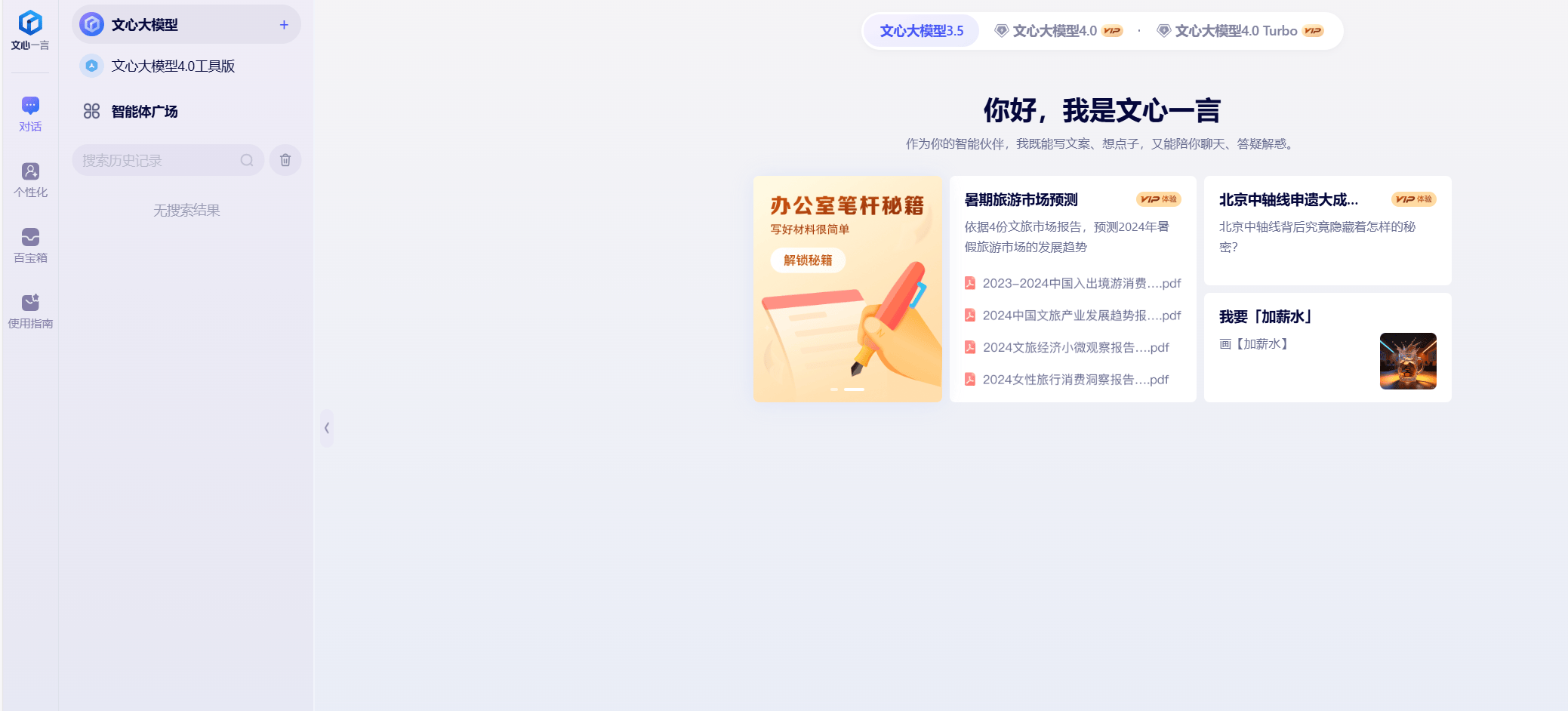Click PDF icon beside 2024女性旅行消费洞察报告
This screenshot has width=1568, height=711.
click(x=970, y=379)
